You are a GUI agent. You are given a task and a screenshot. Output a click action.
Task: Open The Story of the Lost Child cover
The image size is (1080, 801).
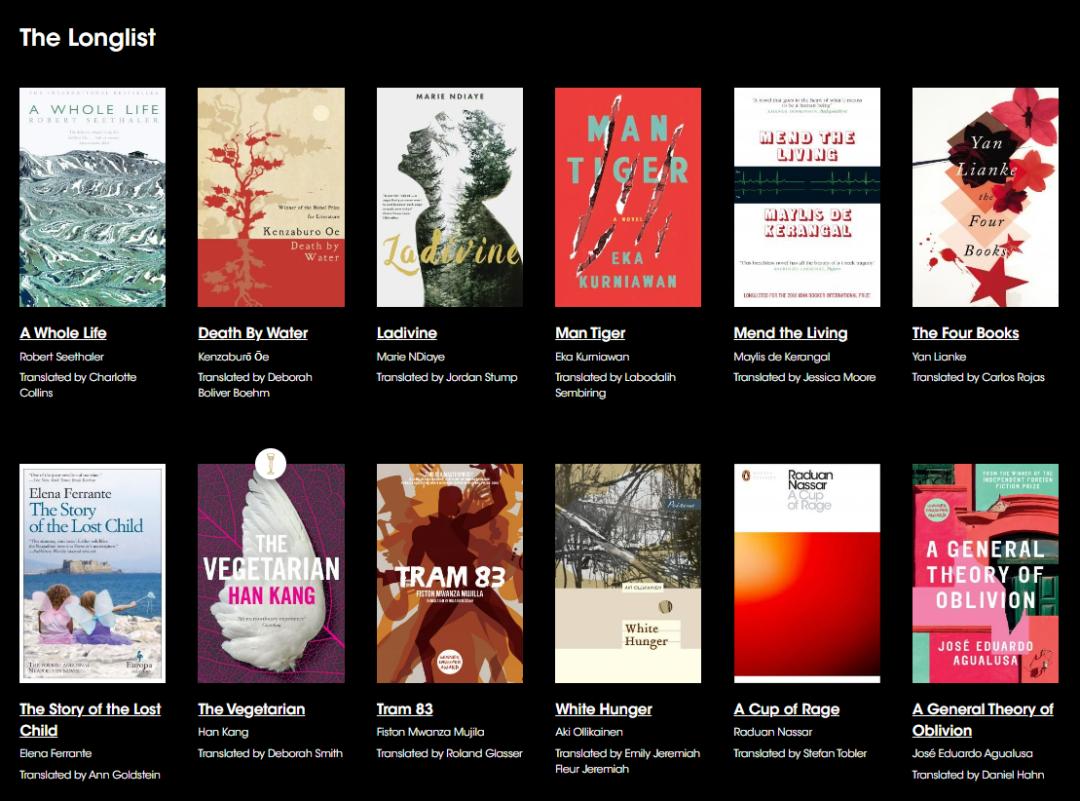tap(92, 573)
